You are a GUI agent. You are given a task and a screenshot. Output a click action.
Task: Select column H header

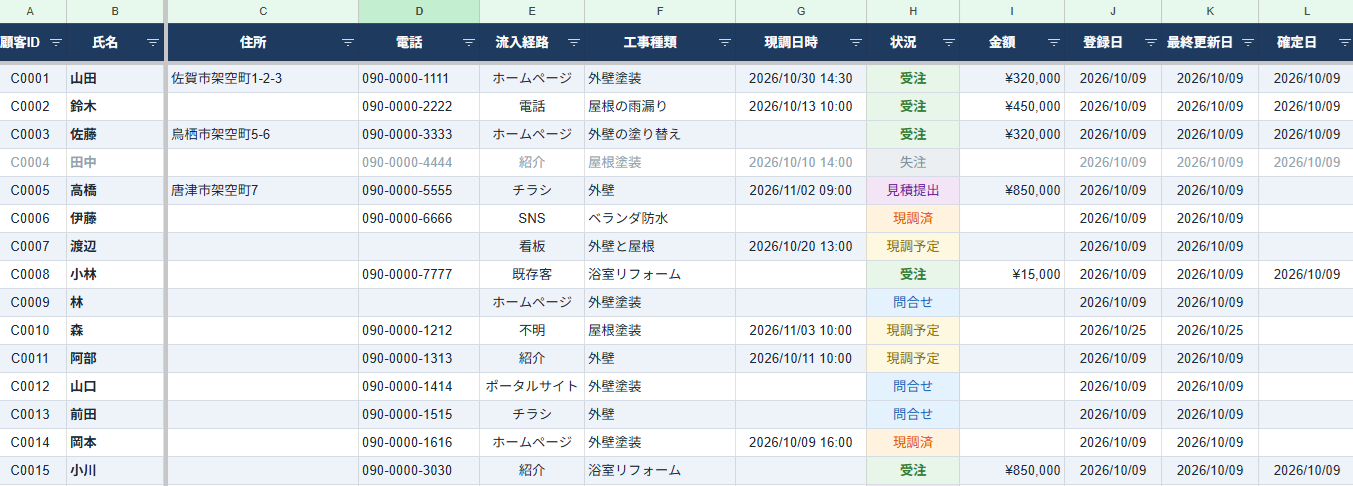click(x=913, y=11)
